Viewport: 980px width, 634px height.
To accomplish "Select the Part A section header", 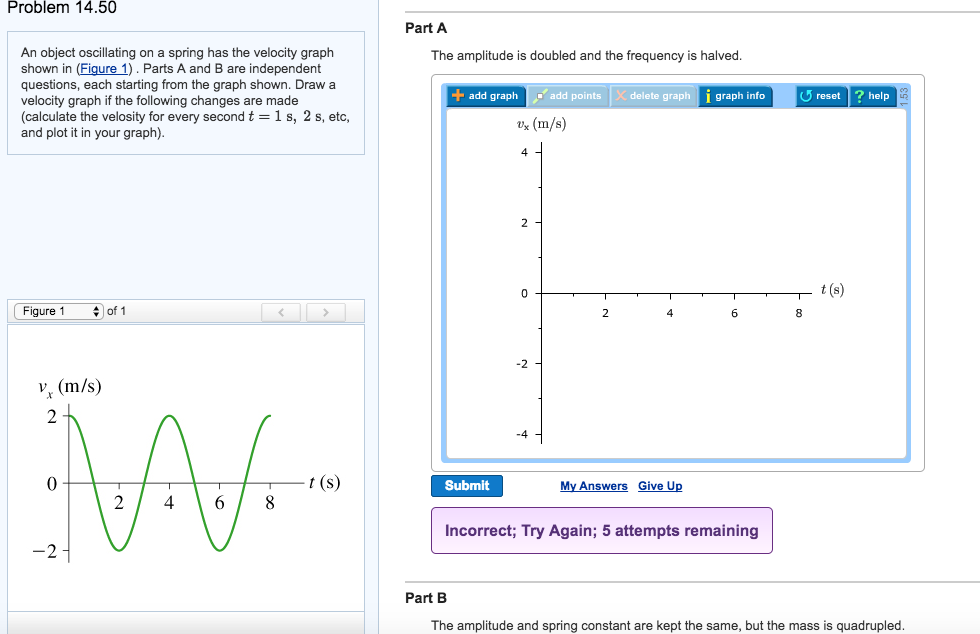I will click(x=426, y=27).
